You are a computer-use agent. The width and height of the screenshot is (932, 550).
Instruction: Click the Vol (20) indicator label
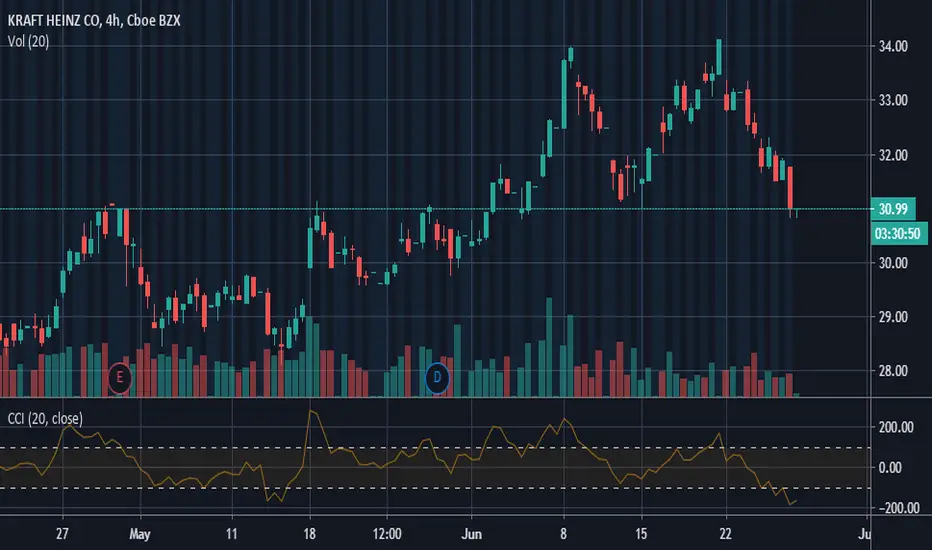(x=29, y=41)
